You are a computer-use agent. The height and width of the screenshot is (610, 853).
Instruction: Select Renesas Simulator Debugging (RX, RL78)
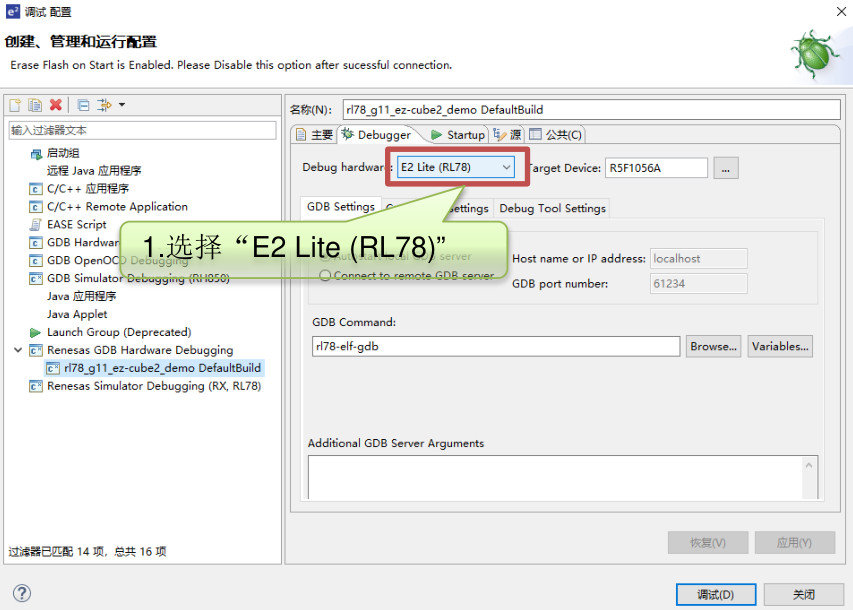click(x=154, y=386)
